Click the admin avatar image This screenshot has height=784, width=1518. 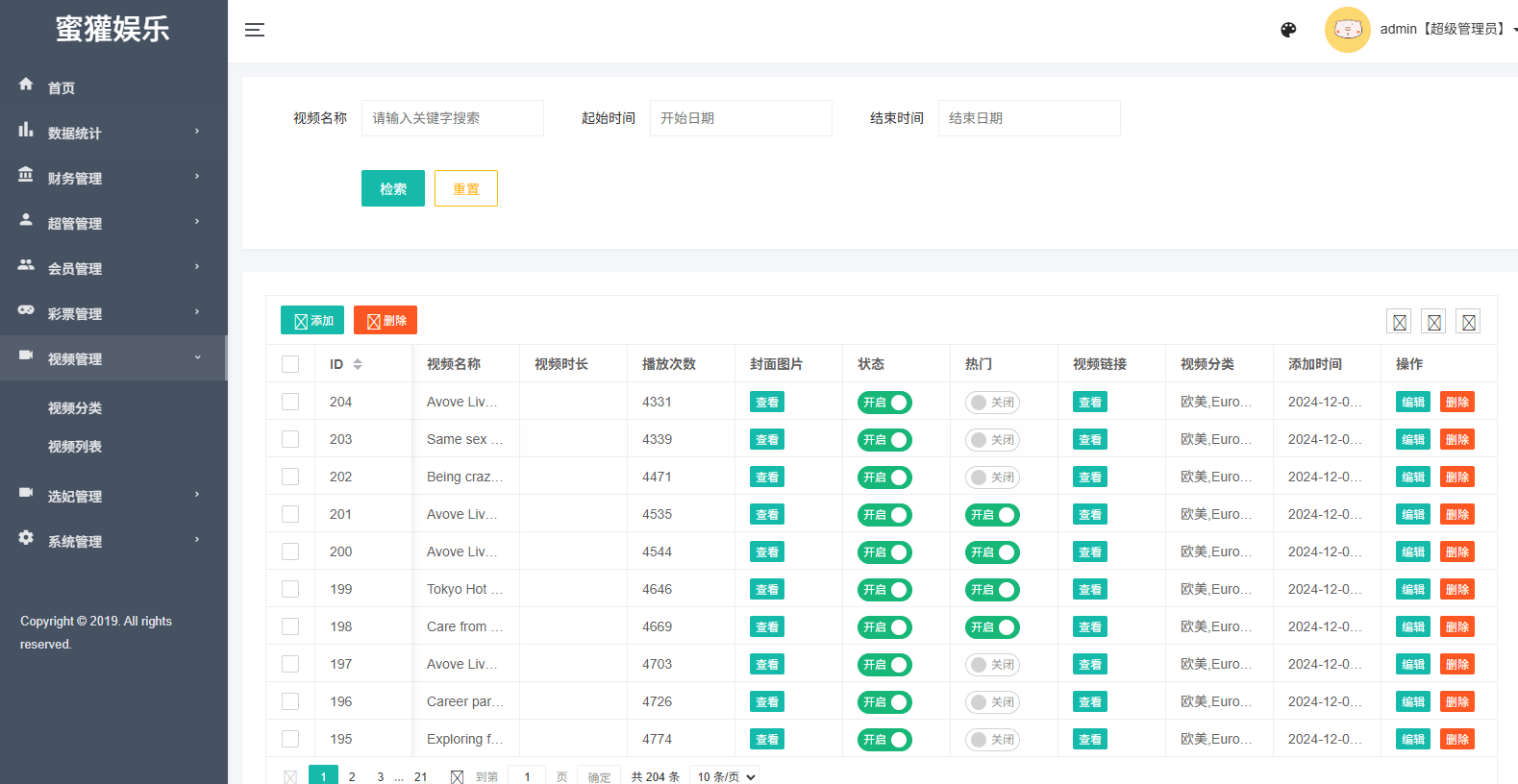click(x=1347, y=30)
